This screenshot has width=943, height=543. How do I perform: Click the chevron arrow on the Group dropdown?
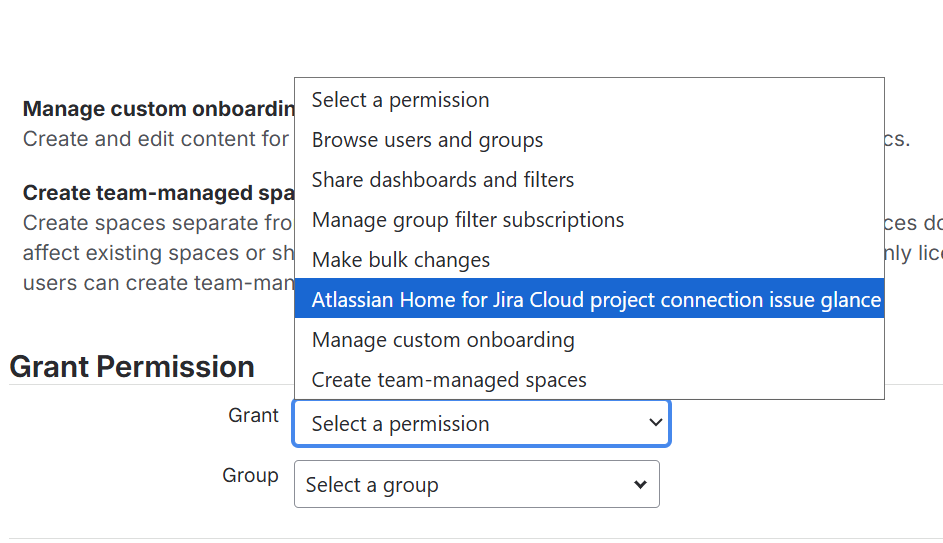pos(641,485)
